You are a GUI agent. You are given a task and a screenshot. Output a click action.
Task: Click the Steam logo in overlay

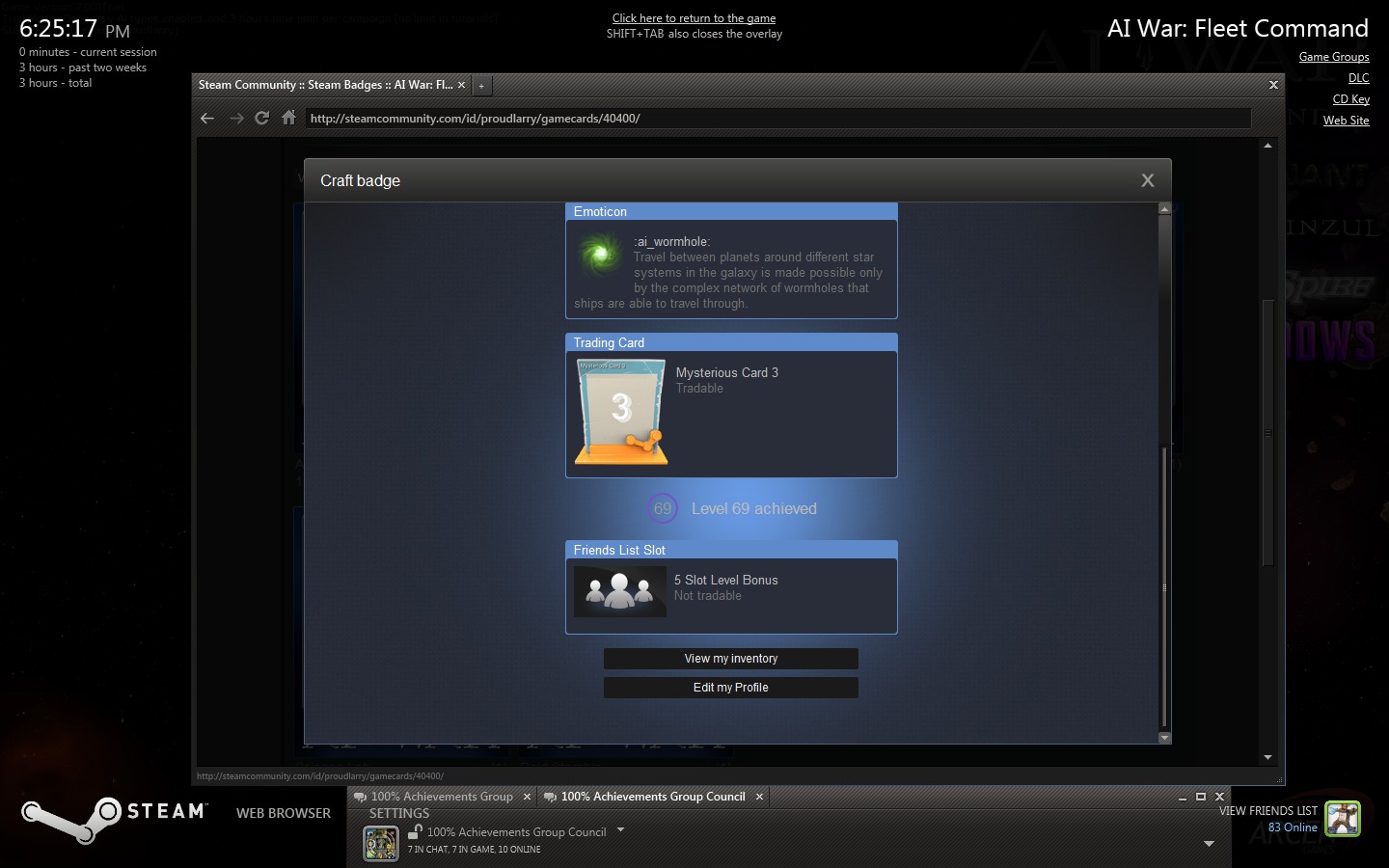point(114,819)
